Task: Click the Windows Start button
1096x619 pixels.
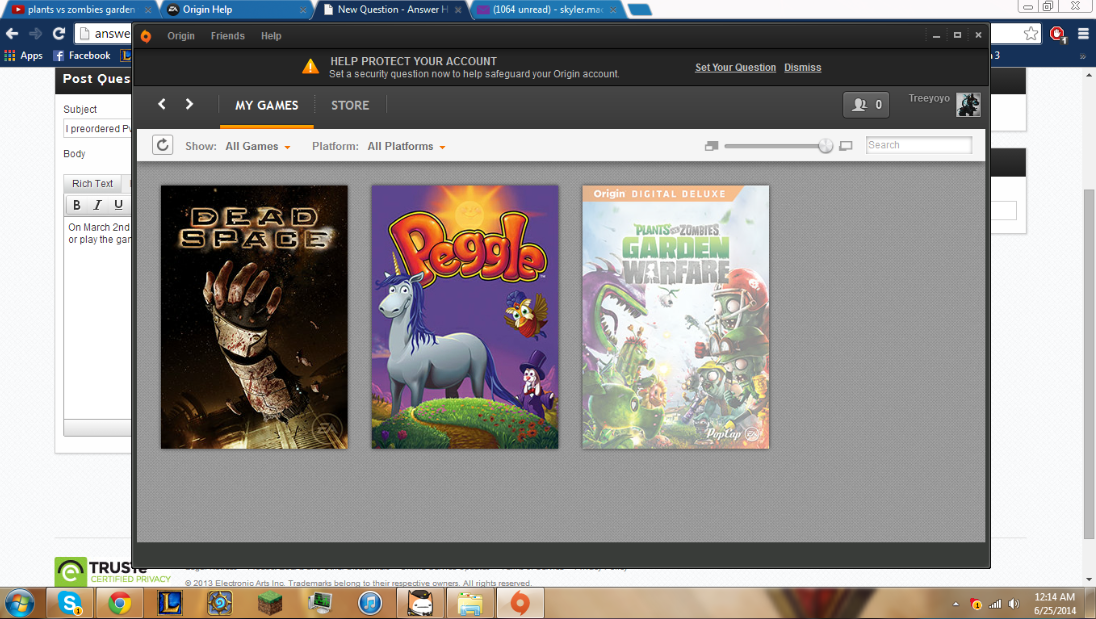Action: [x=20, y=604]
